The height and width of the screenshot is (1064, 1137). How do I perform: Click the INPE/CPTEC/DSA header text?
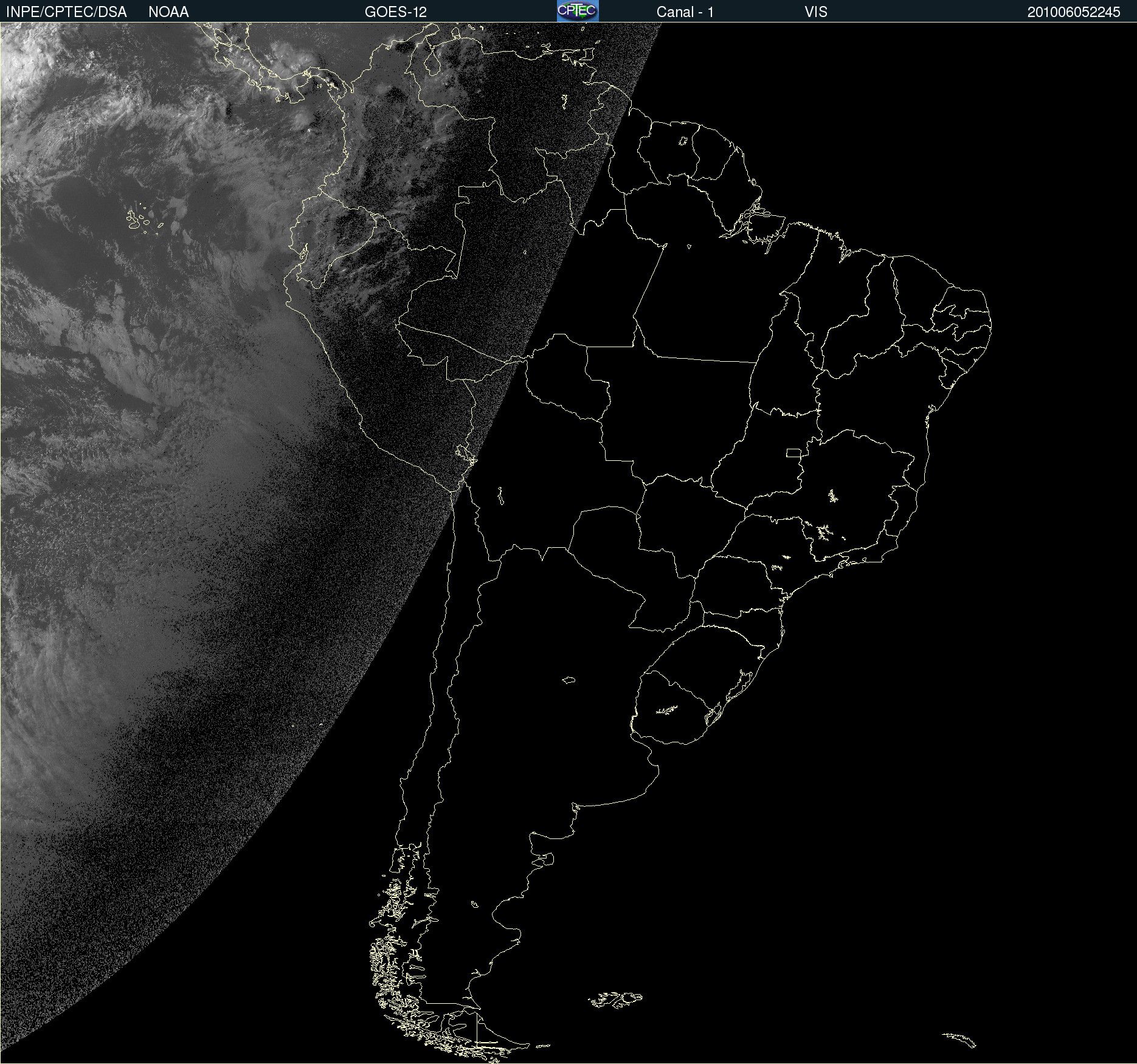tap(66, 12)
